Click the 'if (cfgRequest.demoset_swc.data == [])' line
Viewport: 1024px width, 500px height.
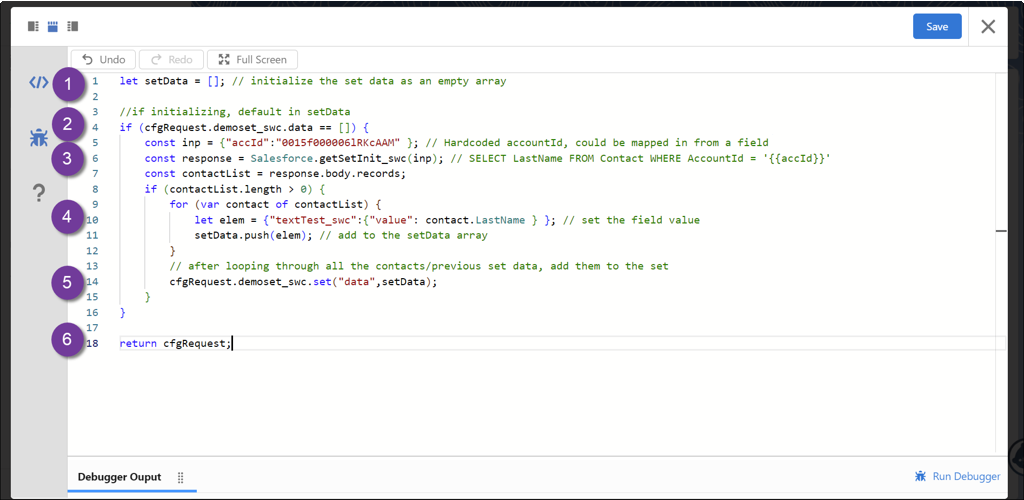click(x=245, y=127)
